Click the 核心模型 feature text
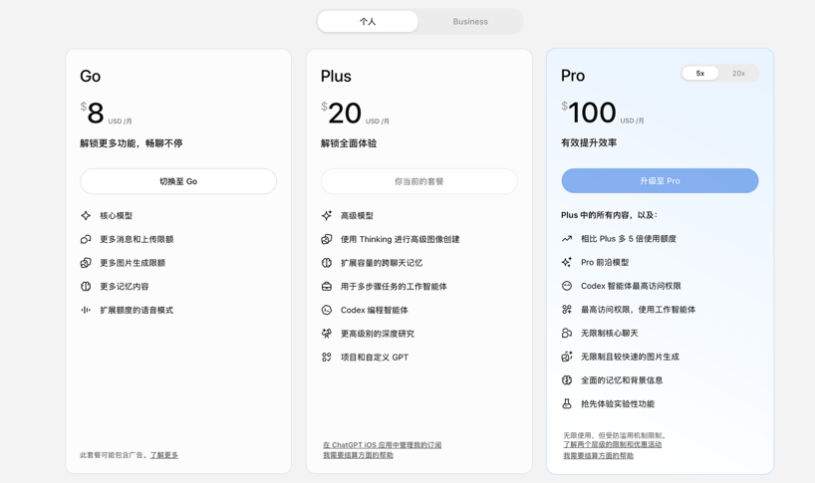This screenshot has height=483, width=815. coord(116,215)
